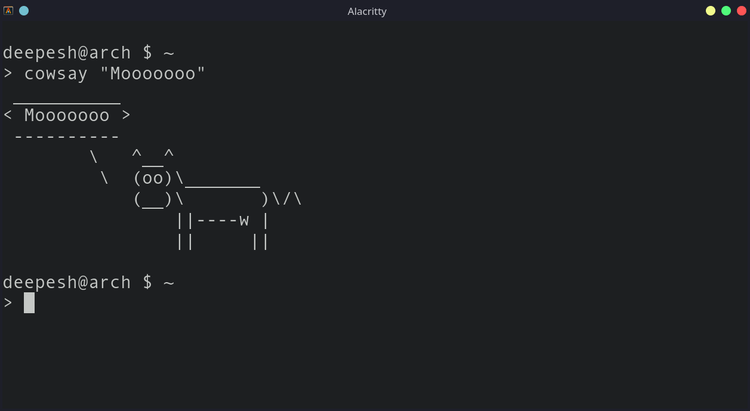Click the cow's rear legs
This screenshot has height=411, width=750.
click(x=260, y=242)
